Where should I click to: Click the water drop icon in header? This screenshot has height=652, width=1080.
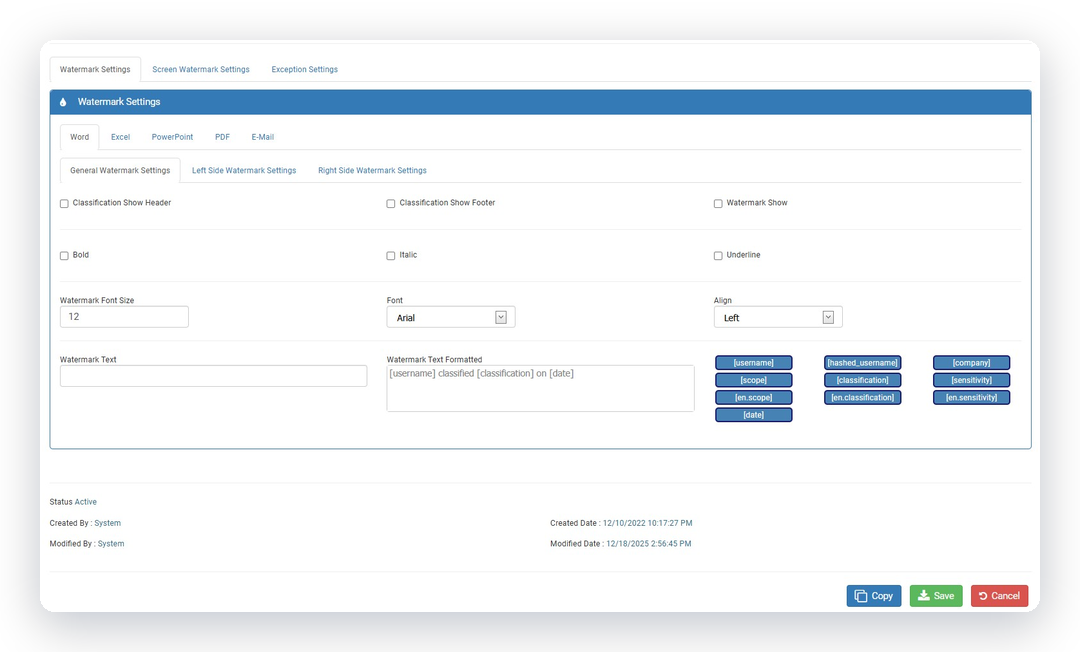[63, 102]
